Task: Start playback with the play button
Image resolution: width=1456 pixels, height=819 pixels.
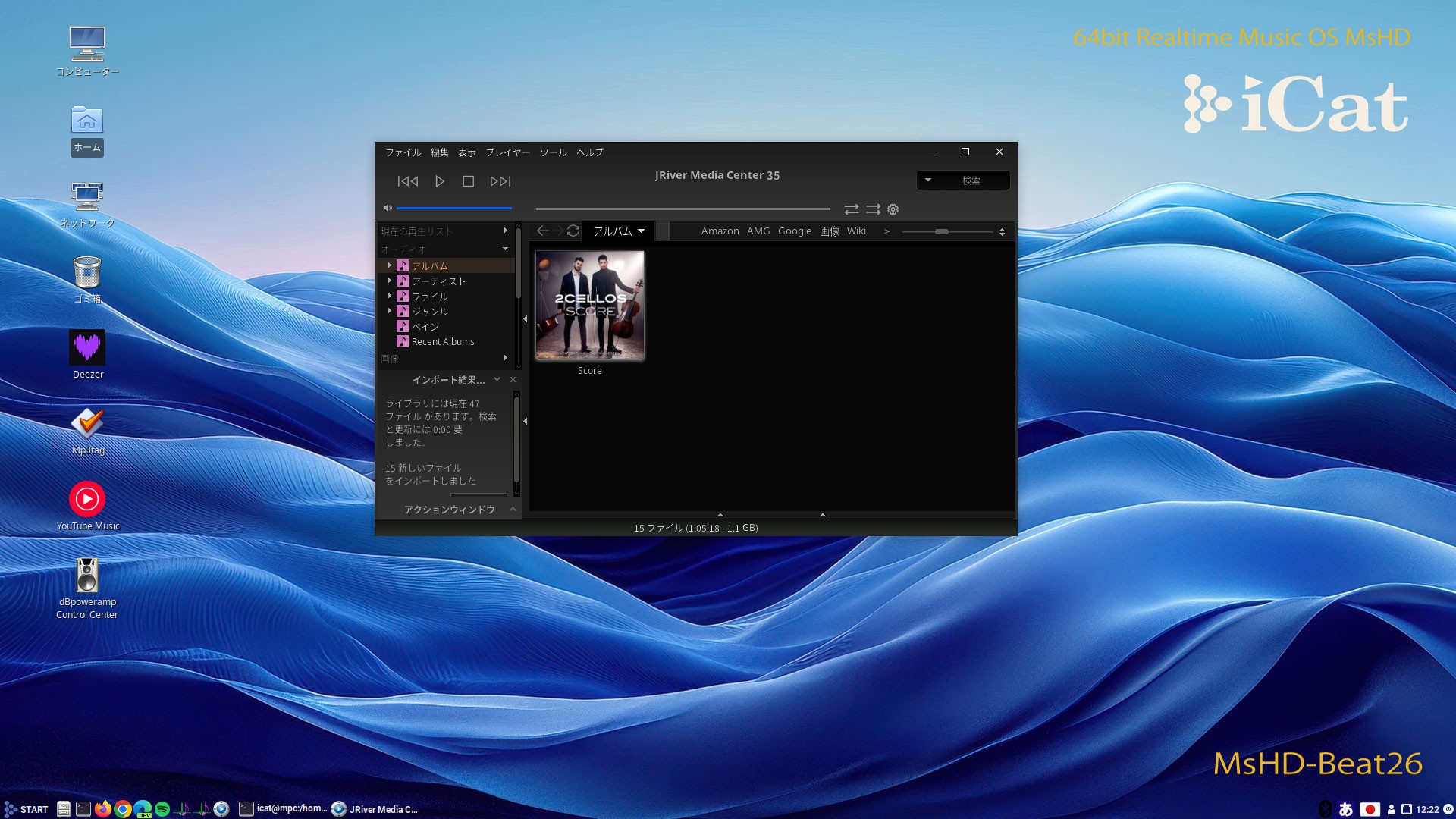Action: (x=440, y=181)
